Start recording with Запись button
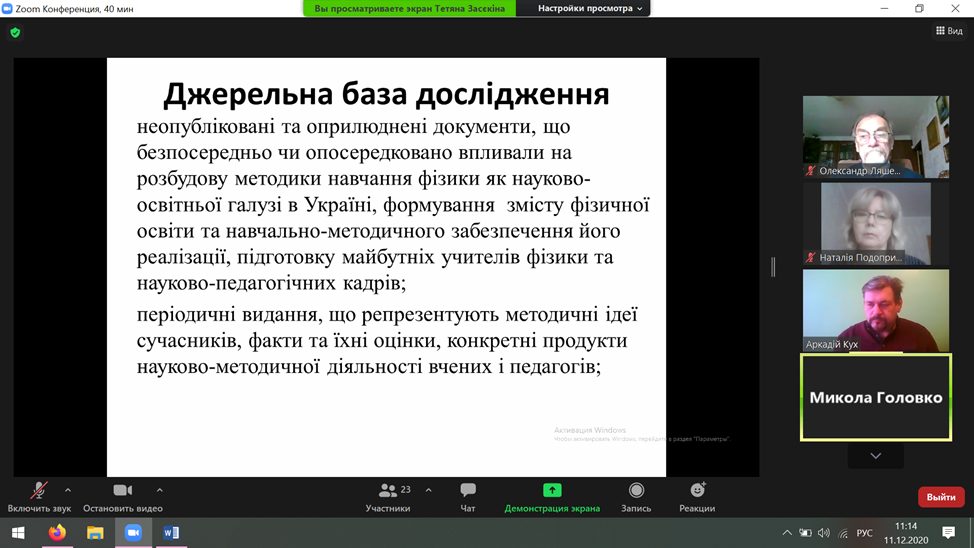974x548 pixels. (x=636, y=497)
